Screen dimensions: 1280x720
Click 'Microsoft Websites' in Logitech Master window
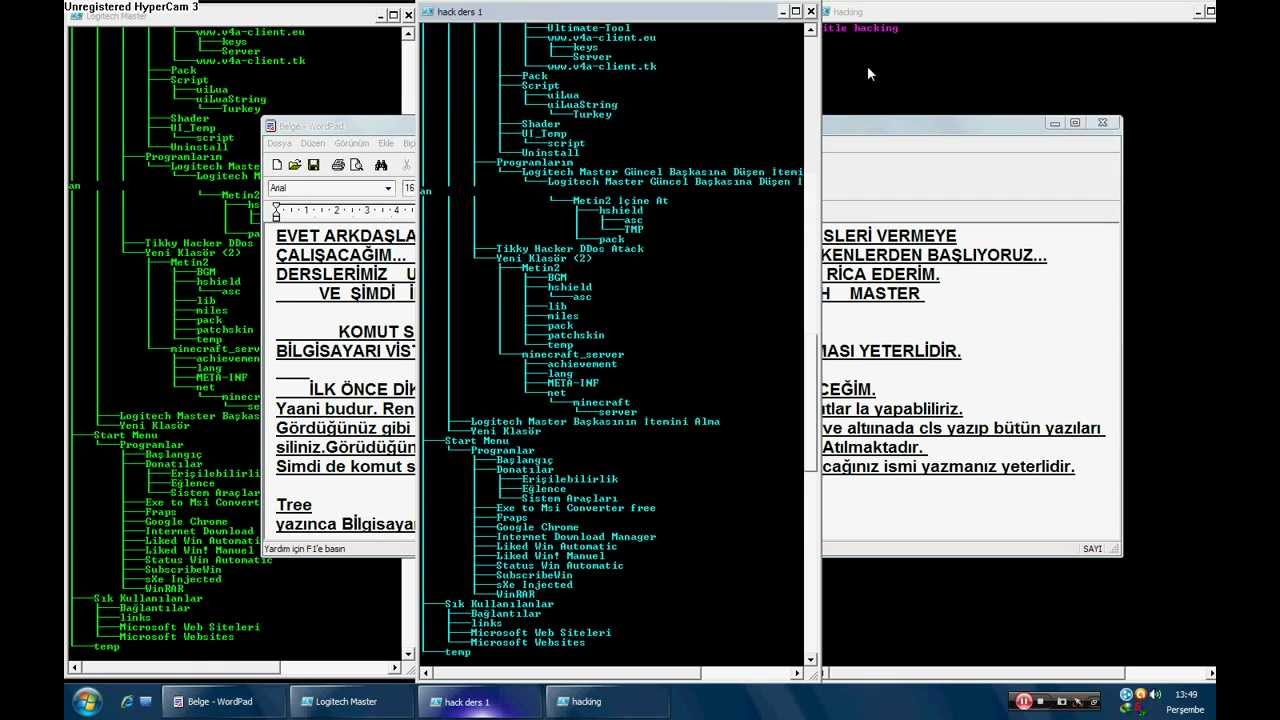pyautogui.click(x=177, y=637)
